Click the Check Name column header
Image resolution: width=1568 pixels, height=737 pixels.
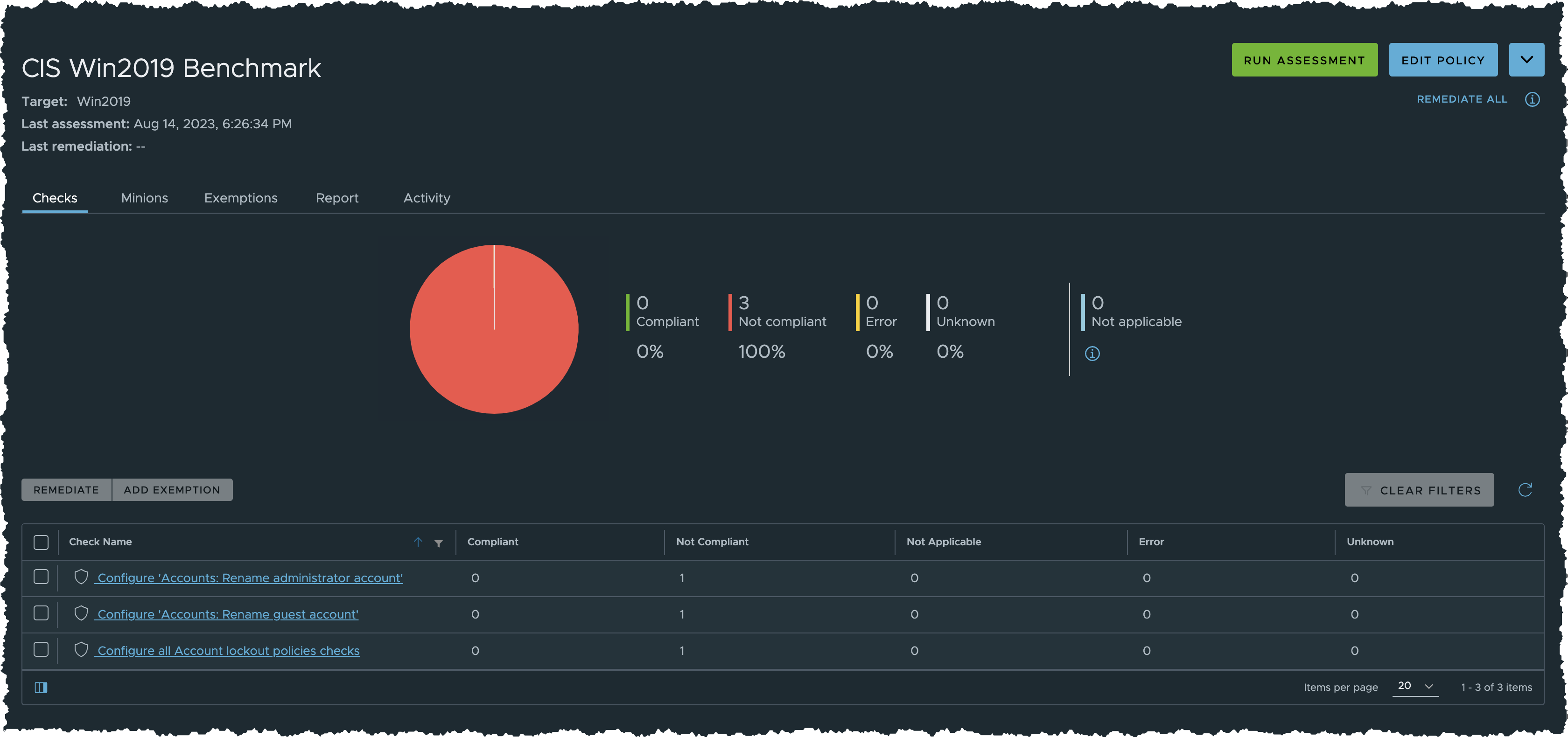pyautogui.click(x=100, y=542)
